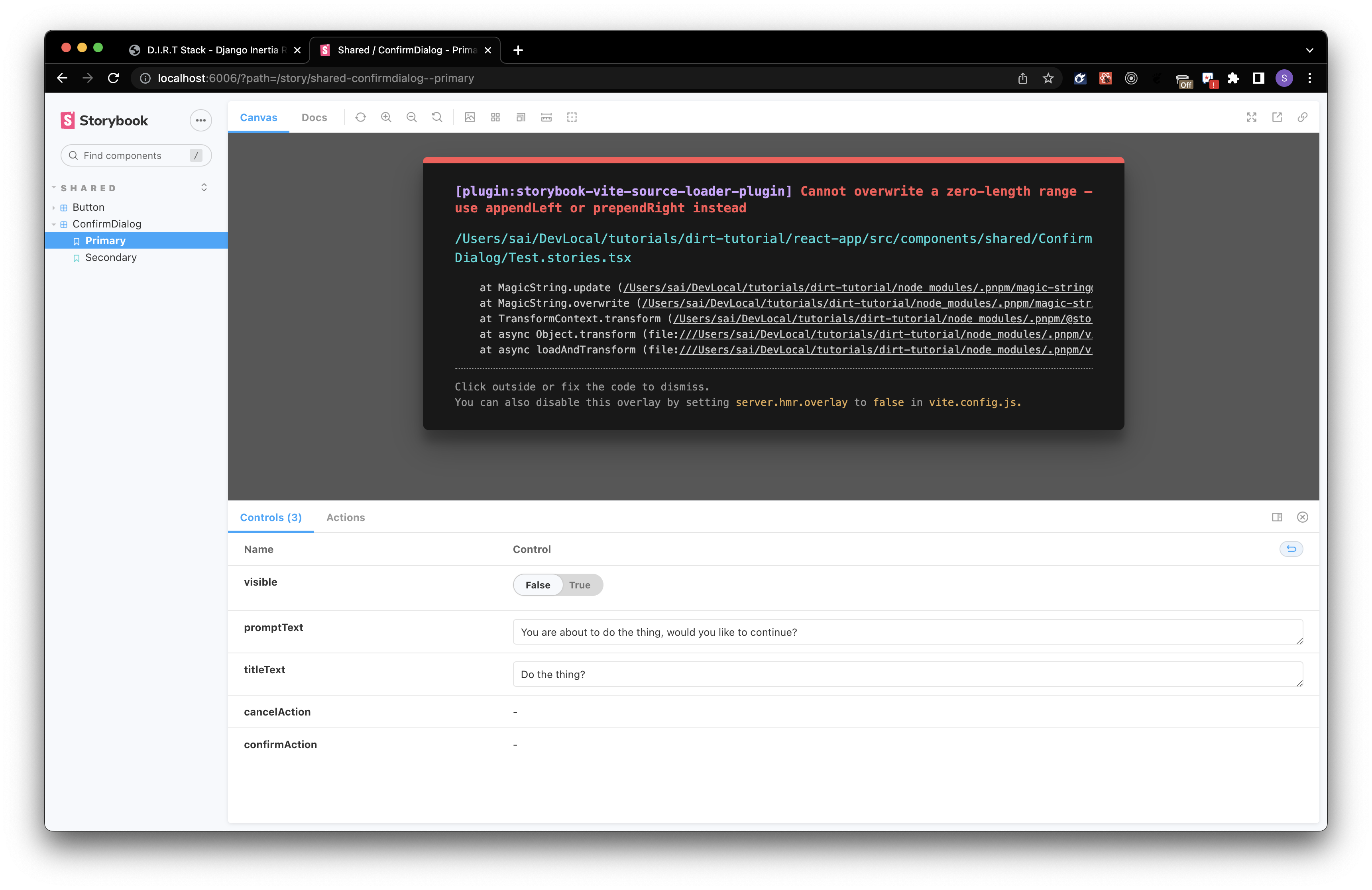Toggle the outline tool icon

point(572,118)
